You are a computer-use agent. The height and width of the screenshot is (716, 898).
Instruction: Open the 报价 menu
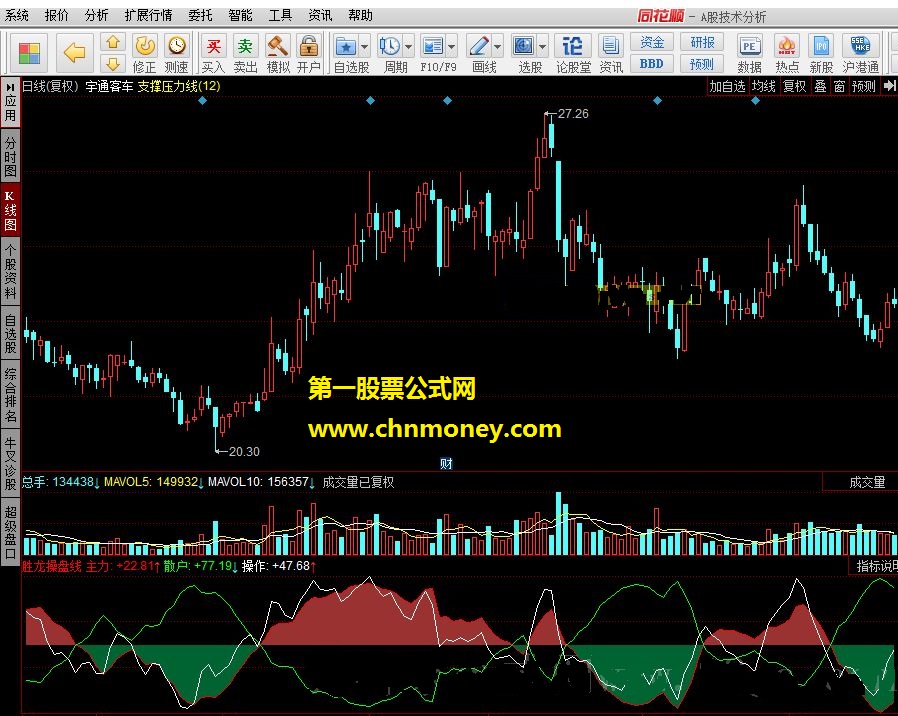click(x=56, y=15)
